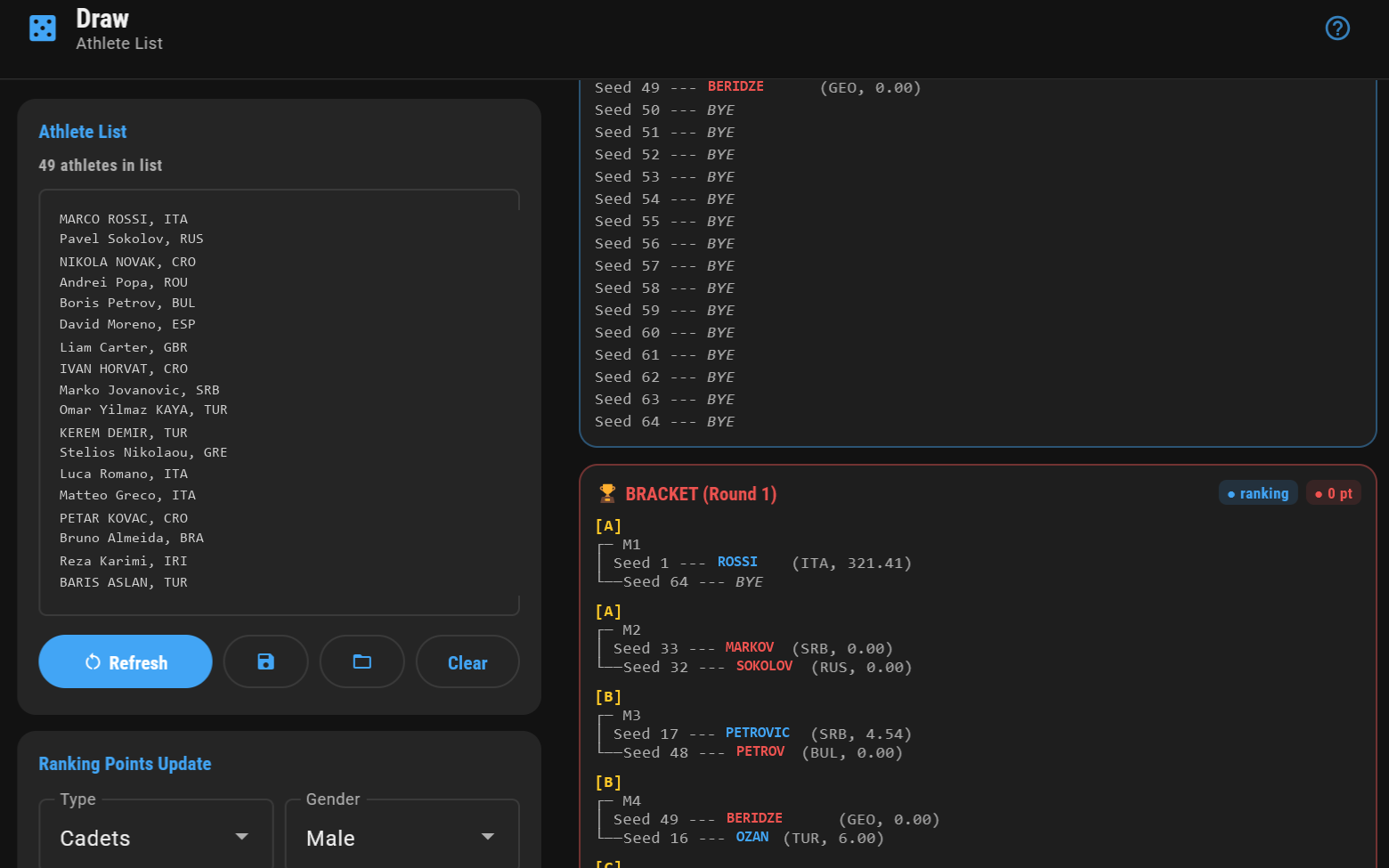The width and height of the screenshot is (1389, 868).
Task: Click inside the athlete list text area
Action: coord(279,402)
